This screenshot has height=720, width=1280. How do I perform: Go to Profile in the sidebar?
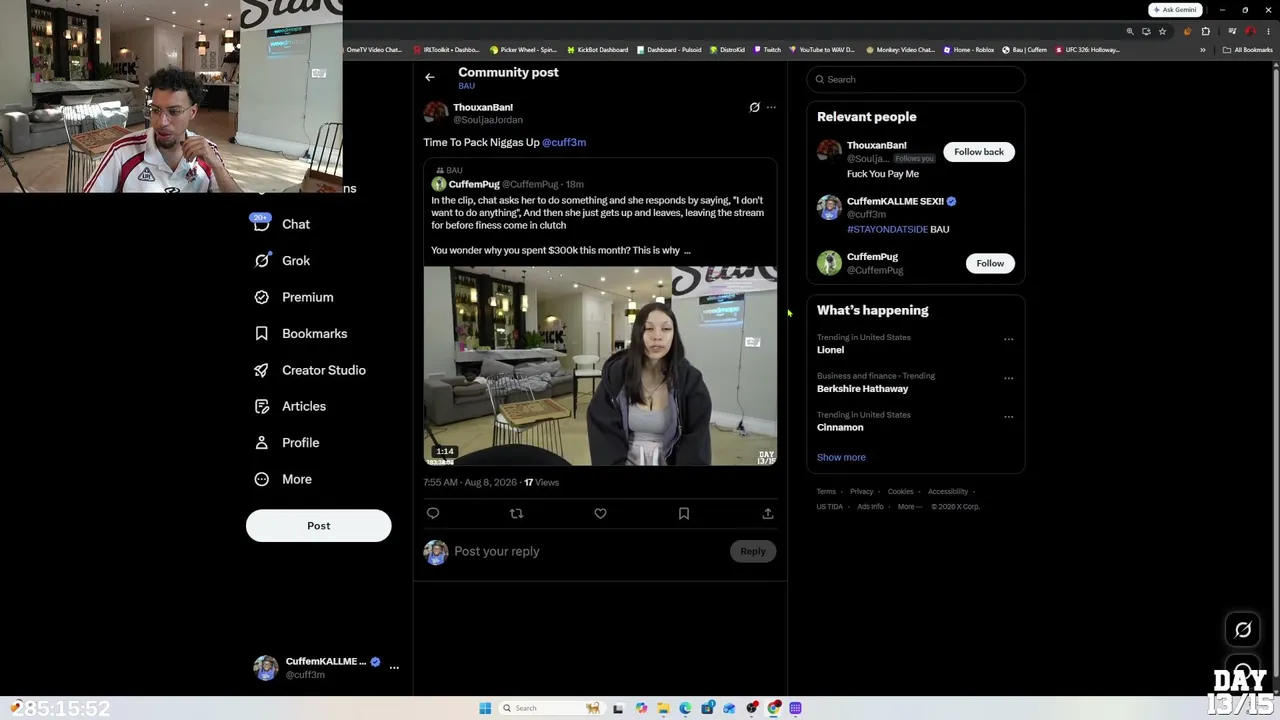[287, 442]
